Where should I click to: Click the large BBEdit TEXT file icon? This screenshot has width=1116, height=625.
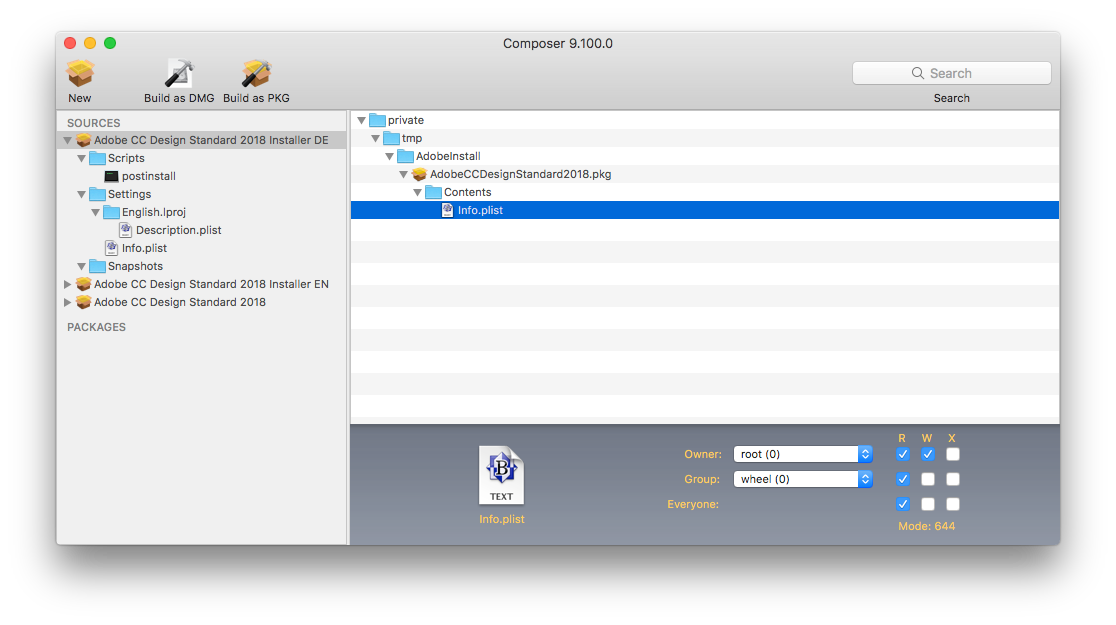[x=502, y=476]
